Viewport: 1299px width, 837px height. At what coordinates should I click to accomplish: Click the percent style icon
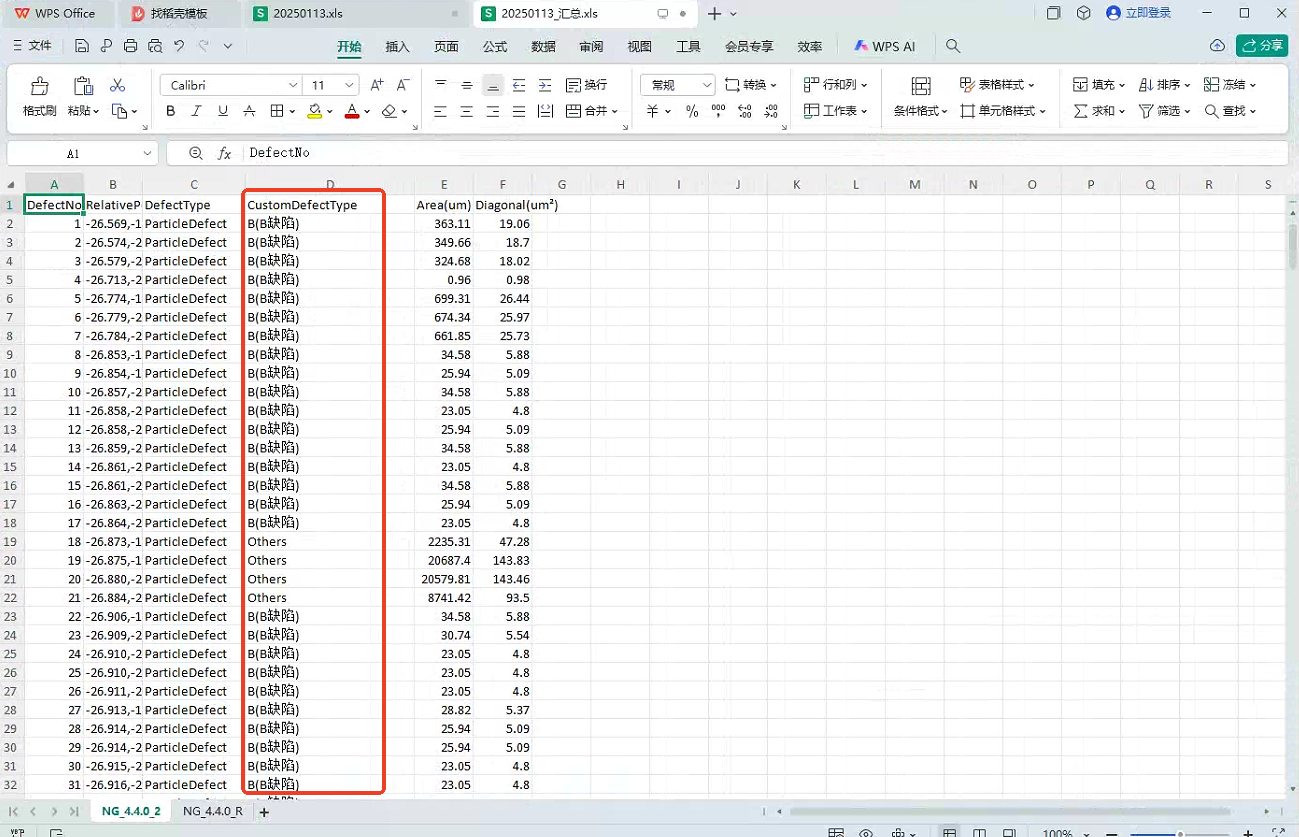[x=692, y=111]
